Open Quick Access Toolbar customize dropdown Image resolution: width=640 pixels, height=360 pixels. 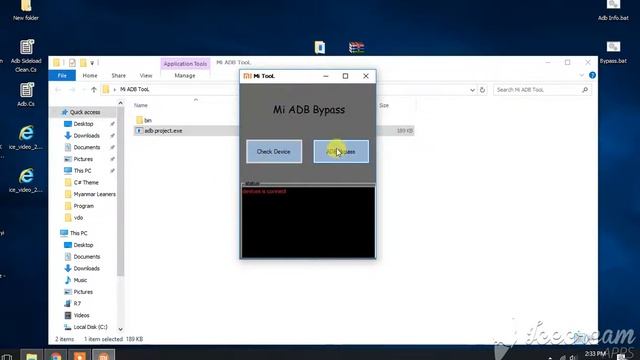coord(92,63)
